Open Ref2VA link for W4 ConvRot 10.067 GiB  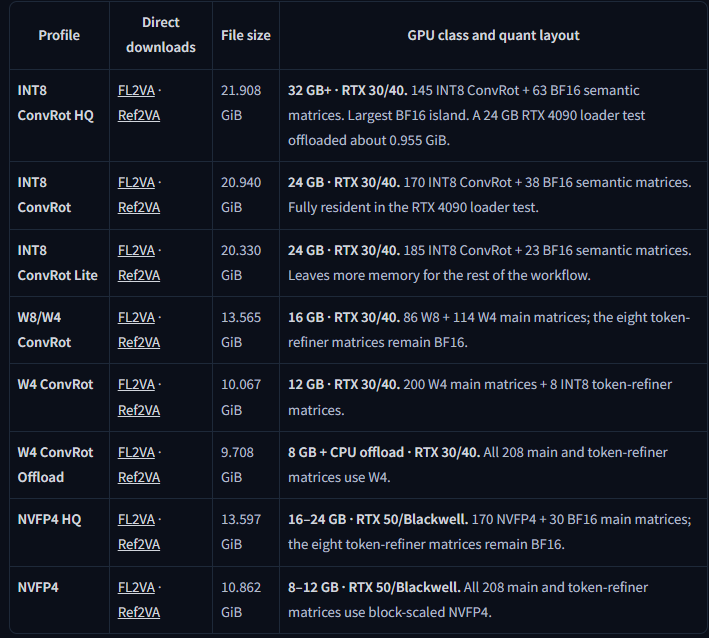pos(139,410)
